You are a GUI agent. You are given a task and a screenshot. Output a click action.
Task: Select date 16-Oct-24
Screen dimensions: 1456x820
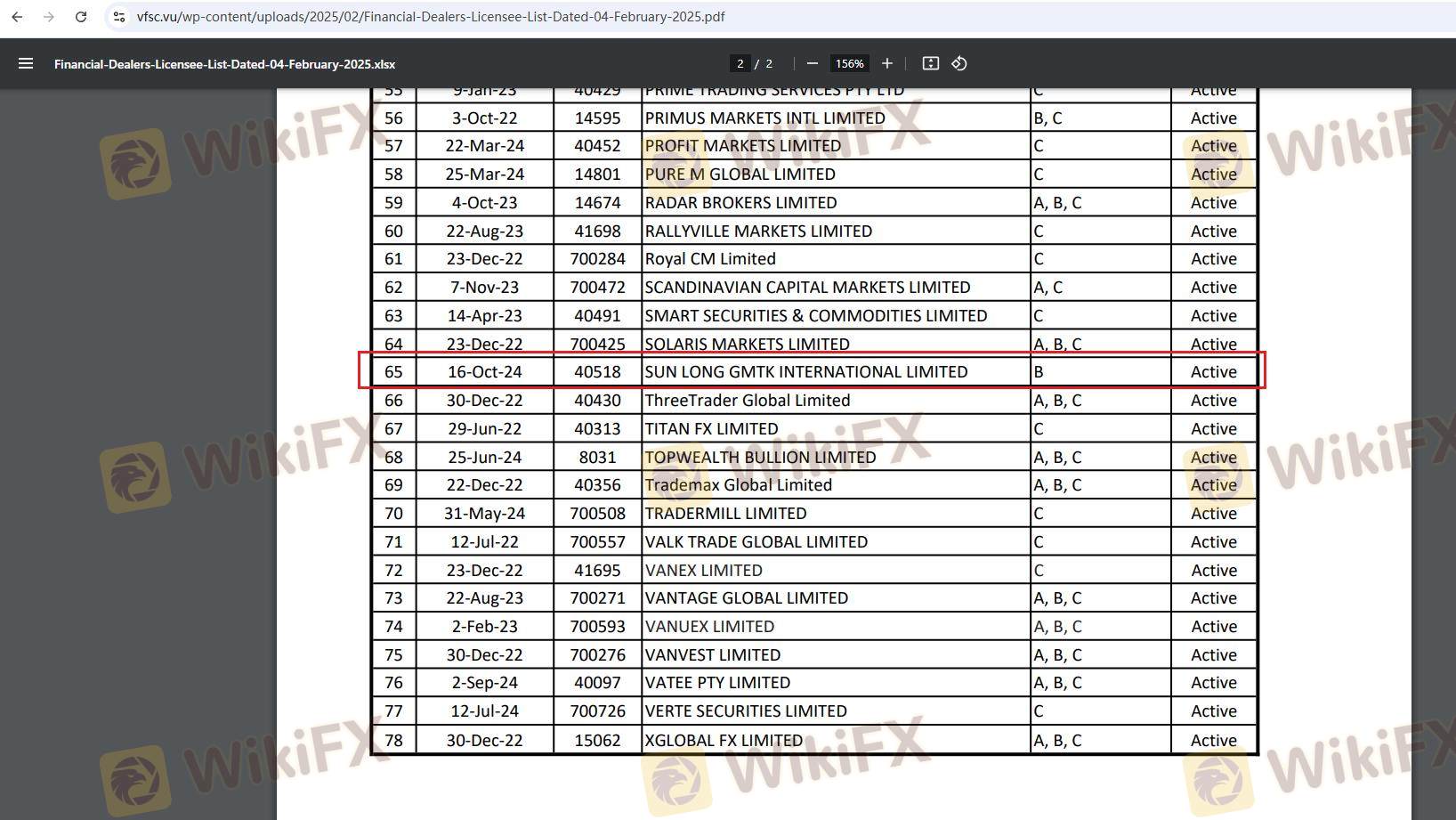pos(484,372)
